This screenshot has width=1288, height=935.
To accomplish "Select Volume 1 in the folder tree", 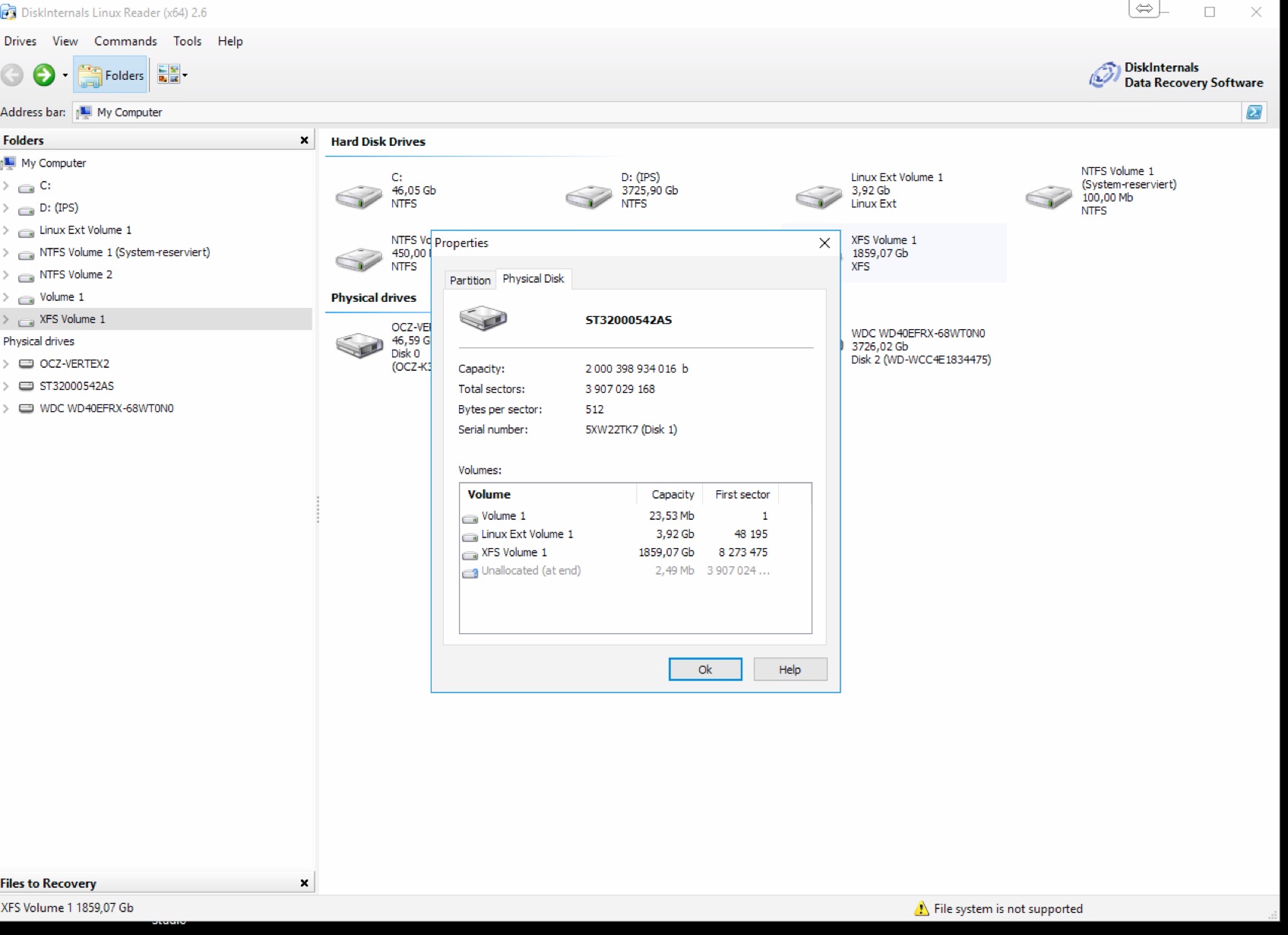I will [62, 296].
